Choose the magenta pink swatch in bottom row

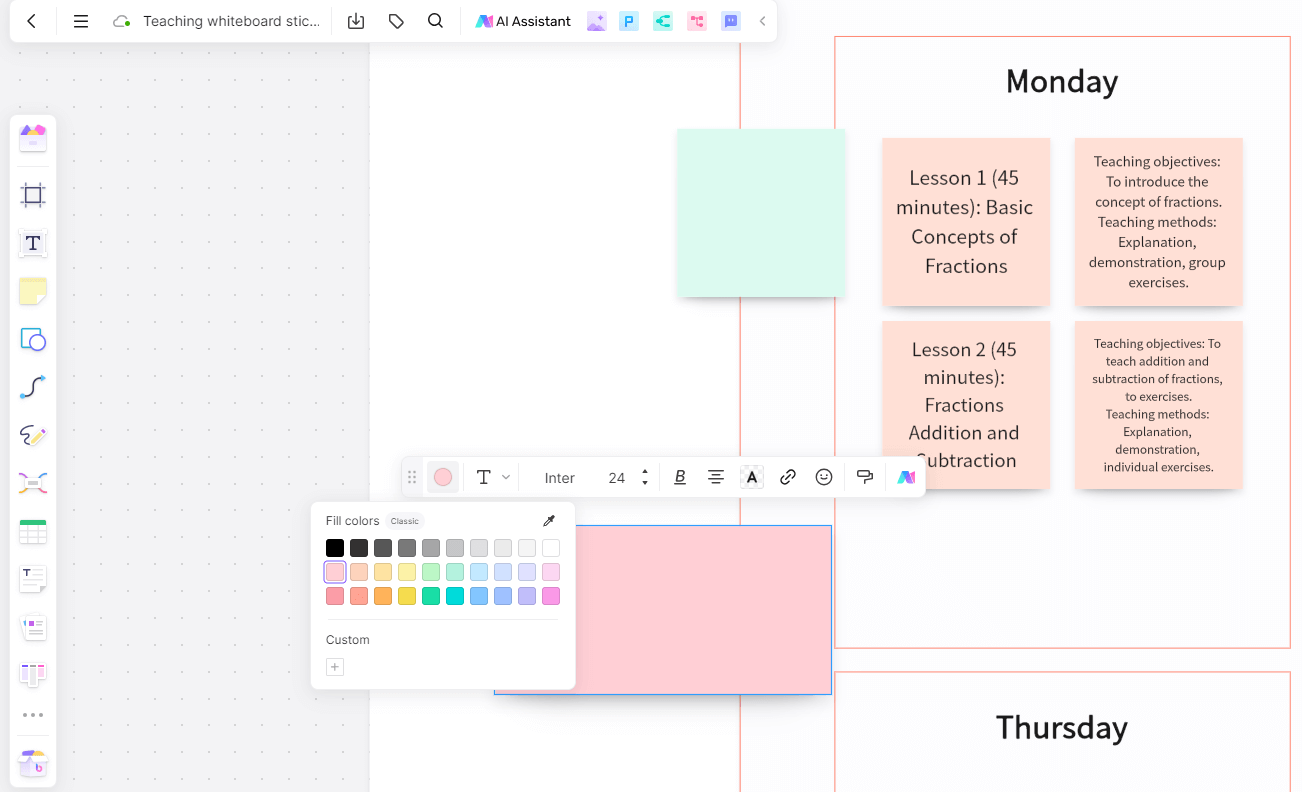551,596
